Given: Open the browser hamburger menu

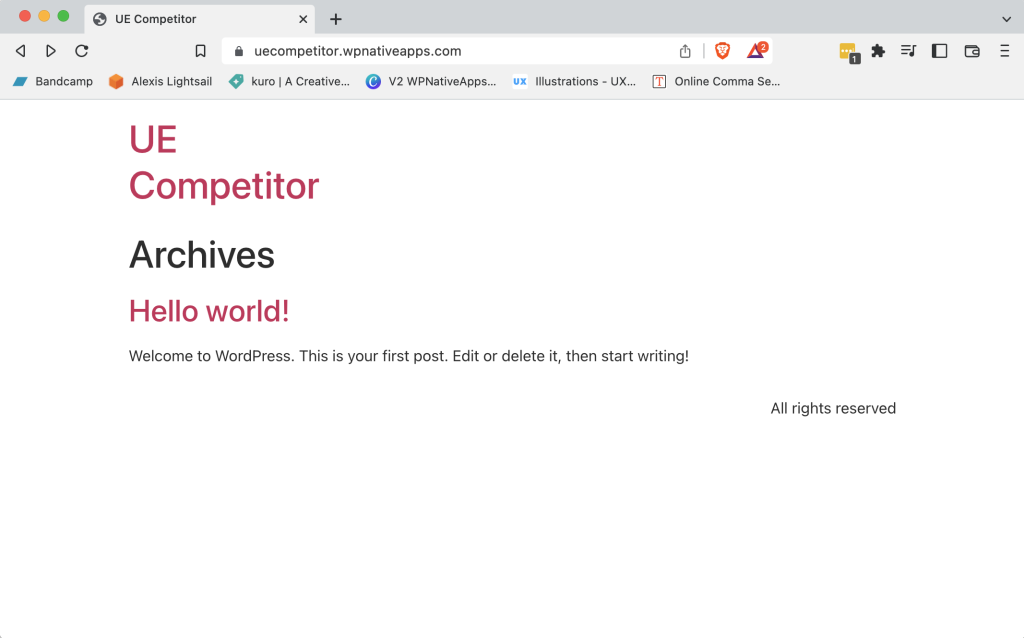Looking at the screenshot, I should pyautogui.click(x=1004, y=51).
